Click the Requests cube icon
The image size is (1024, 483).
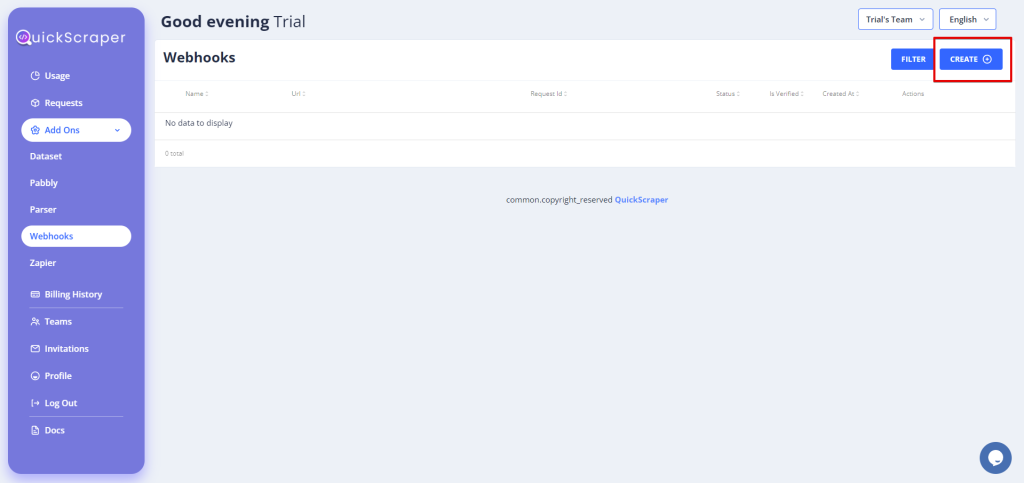(x=35, y=103)
